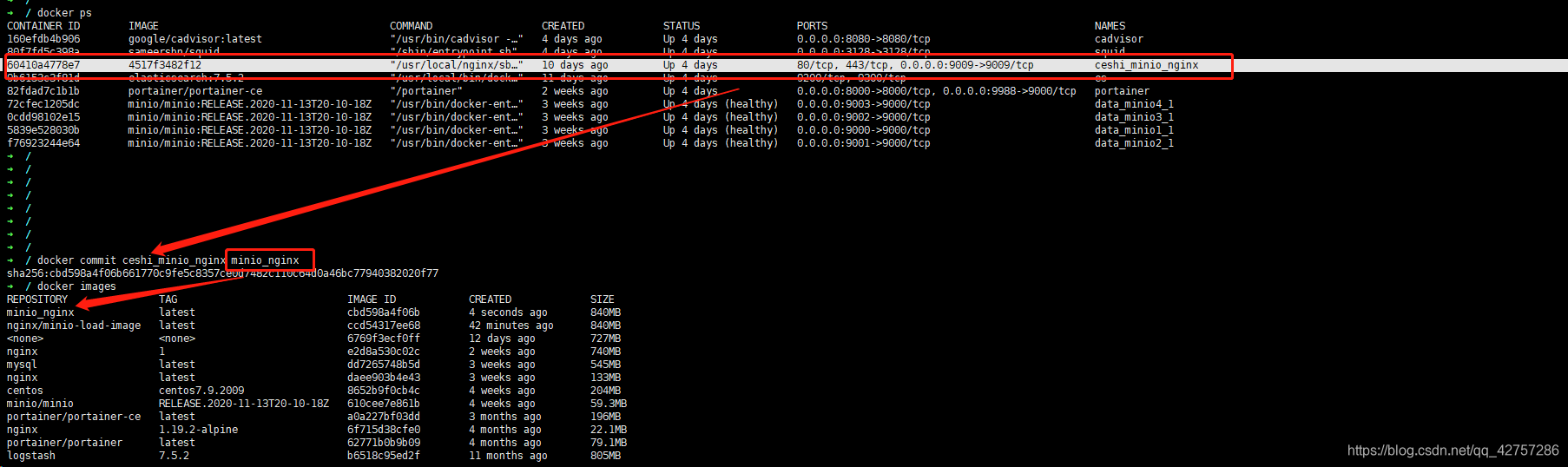This screenshot has height=467, width=1568.
Task: Select minio_nginx in the REPOSITORY column
Action: [x=41, y=312]
